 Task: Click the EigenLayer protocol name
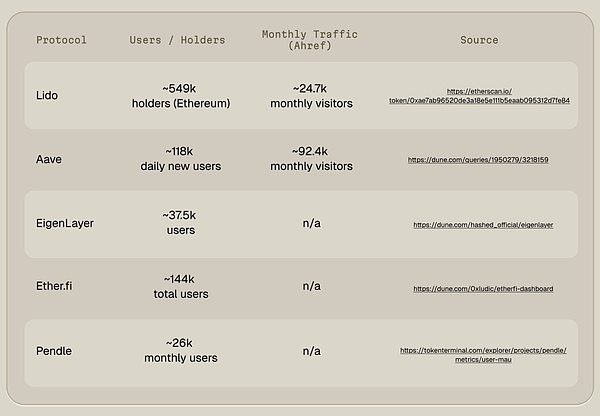coord(65,223)
